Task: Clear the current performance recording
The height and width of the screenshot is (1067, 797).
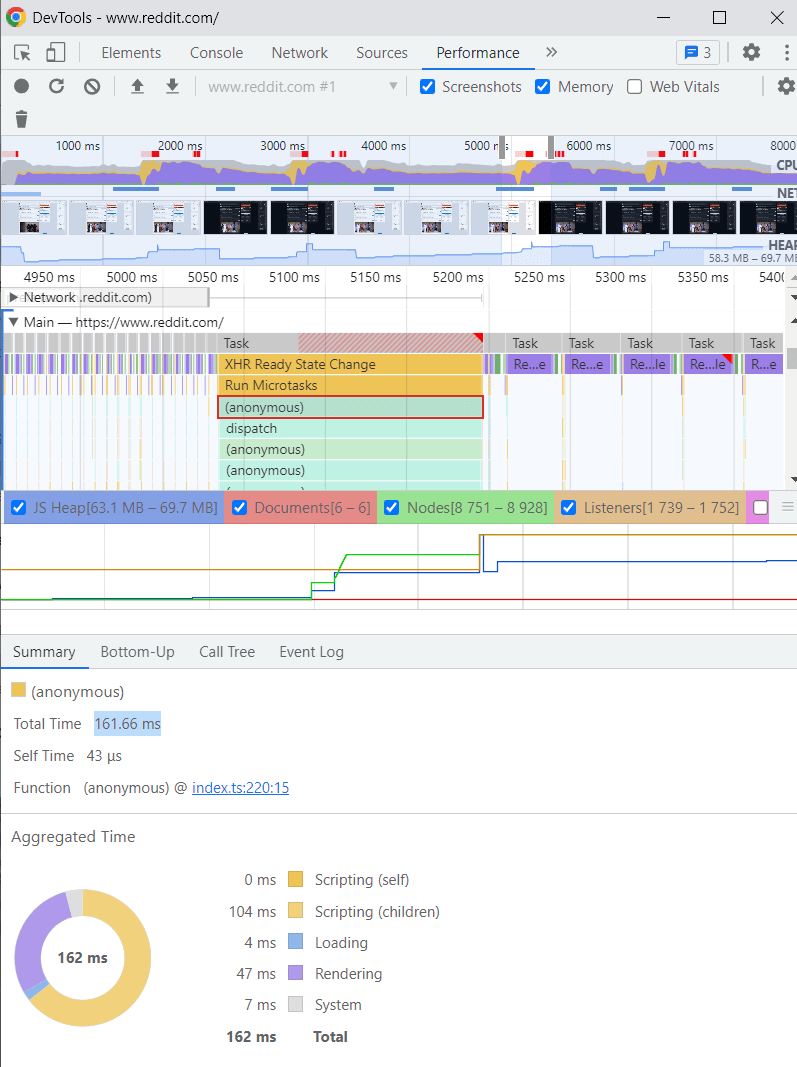Action: (x=92, y=86)
